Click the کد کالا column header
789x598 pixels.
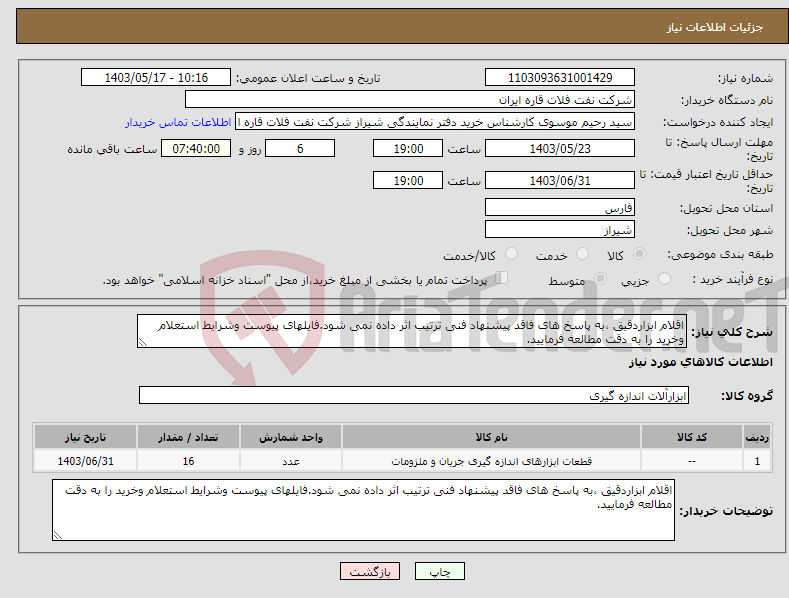(692, 437)
